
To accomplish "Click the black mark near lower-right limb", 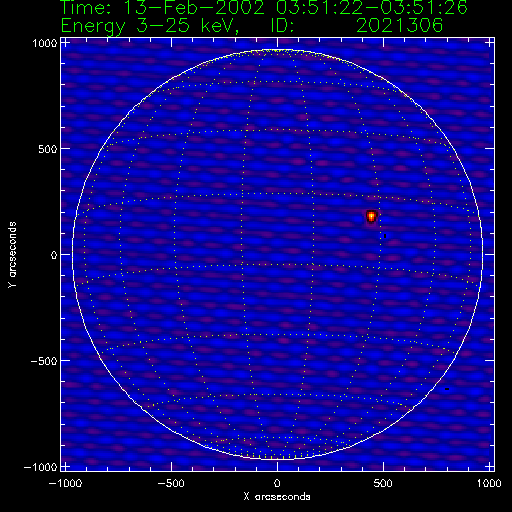I will click(x=447, y=389).
